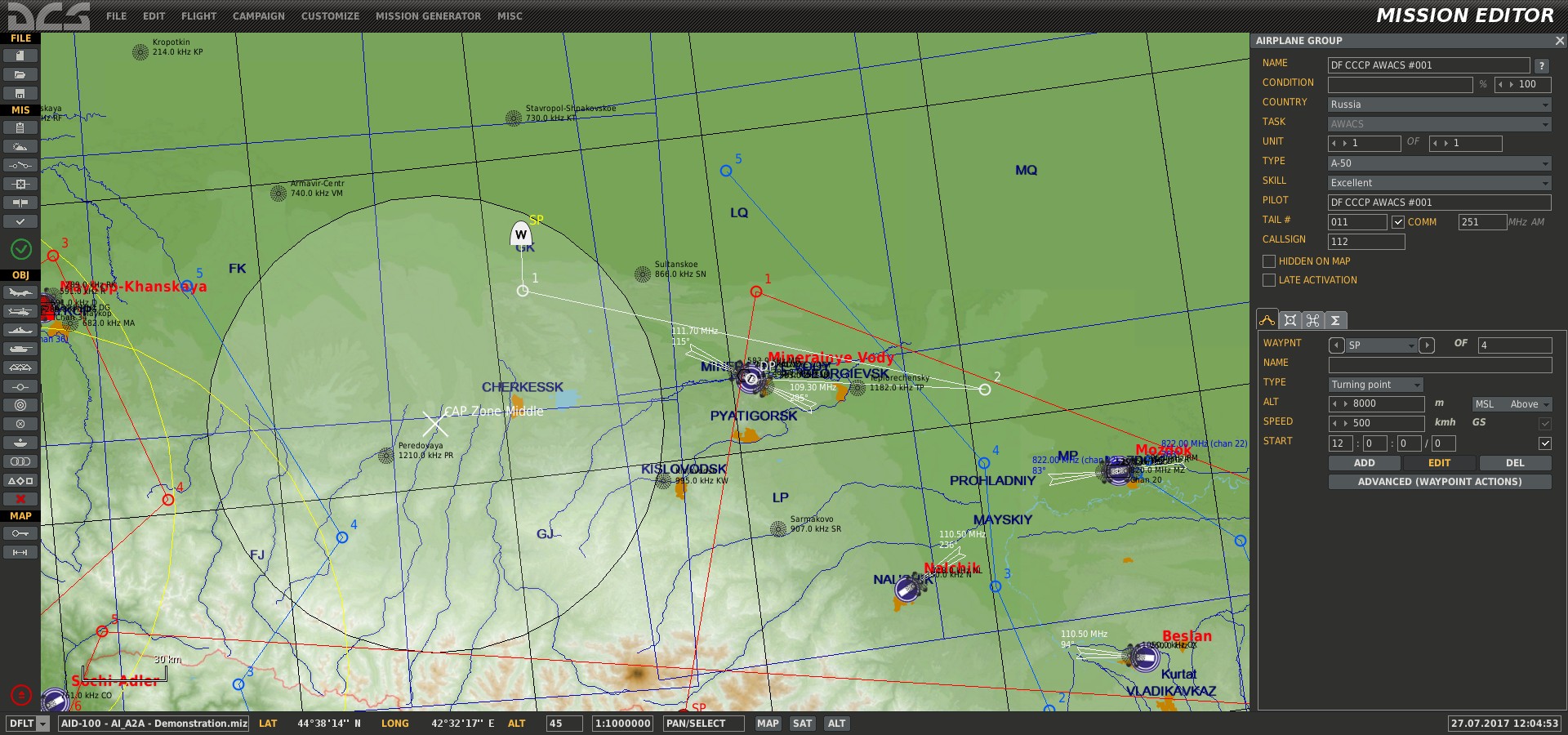The width and height of the screenshot is (1568, 735).
Task: Open the weather settings cloud icon
Action: 20,146
